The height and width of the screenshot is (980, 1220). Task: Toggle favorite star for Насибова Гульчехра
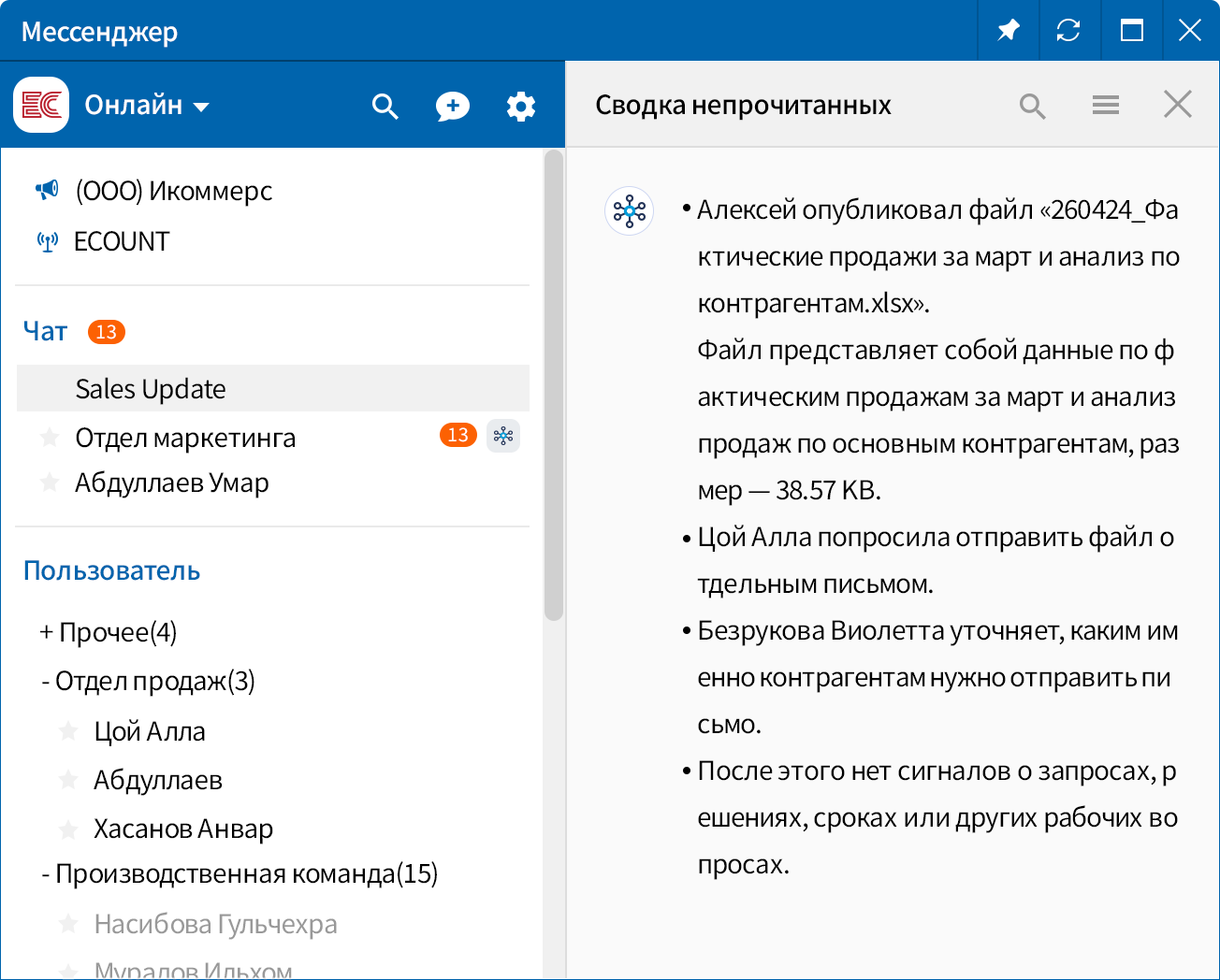(68, 924)
